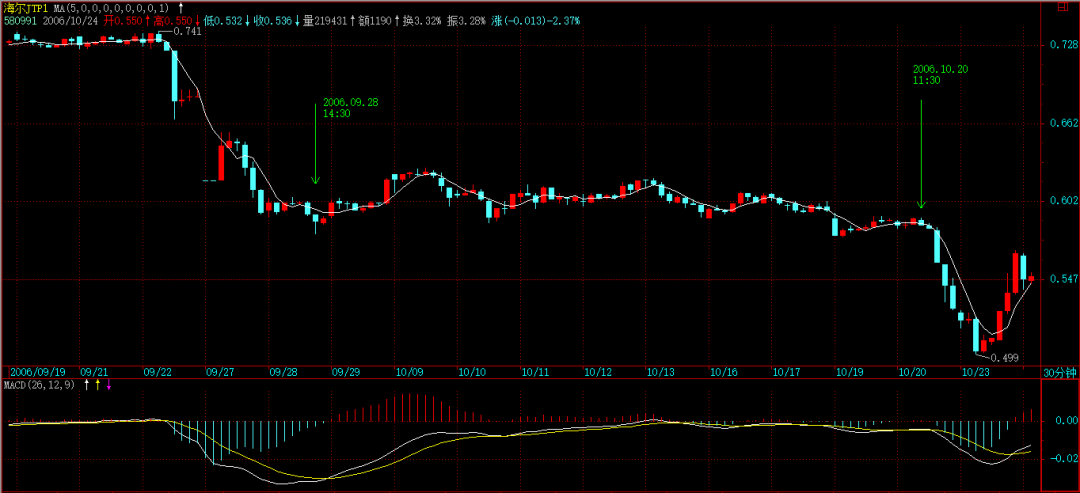Click the stock code 580991

[20, 21]
